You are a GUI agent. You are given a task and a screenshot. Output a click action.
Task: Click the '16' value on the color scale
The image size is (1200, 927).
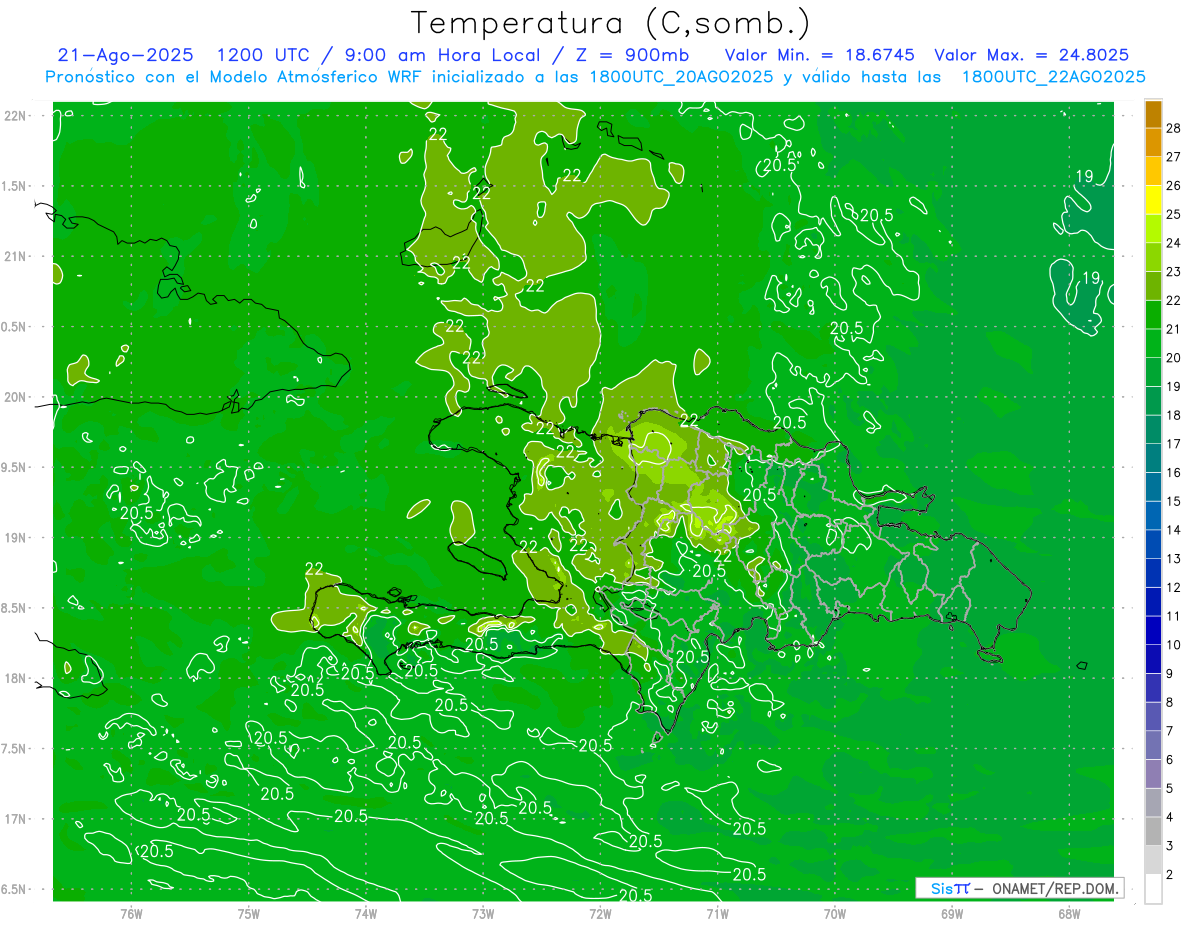(x=1174, y=473)
